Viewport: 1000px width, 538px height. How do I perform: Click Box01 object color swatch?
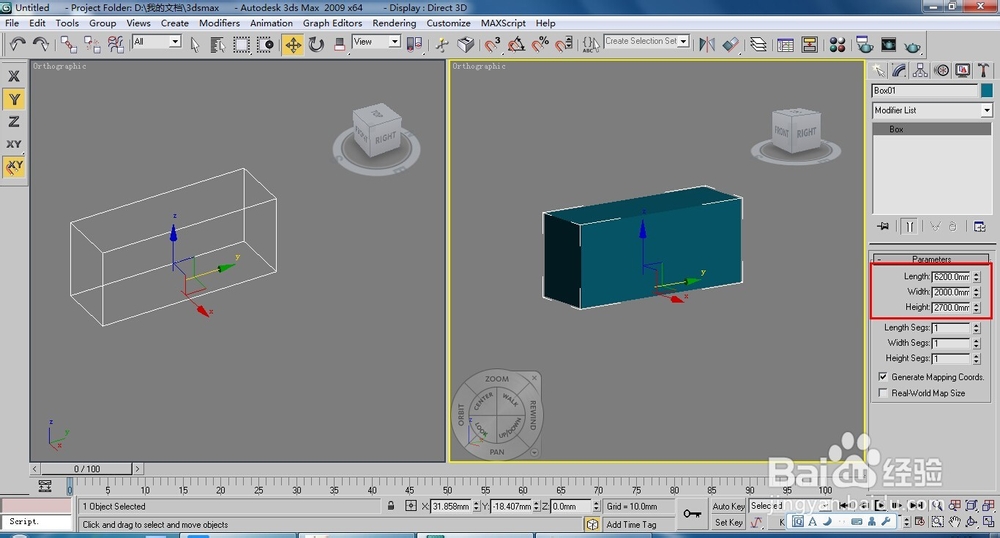coord(987,91)
